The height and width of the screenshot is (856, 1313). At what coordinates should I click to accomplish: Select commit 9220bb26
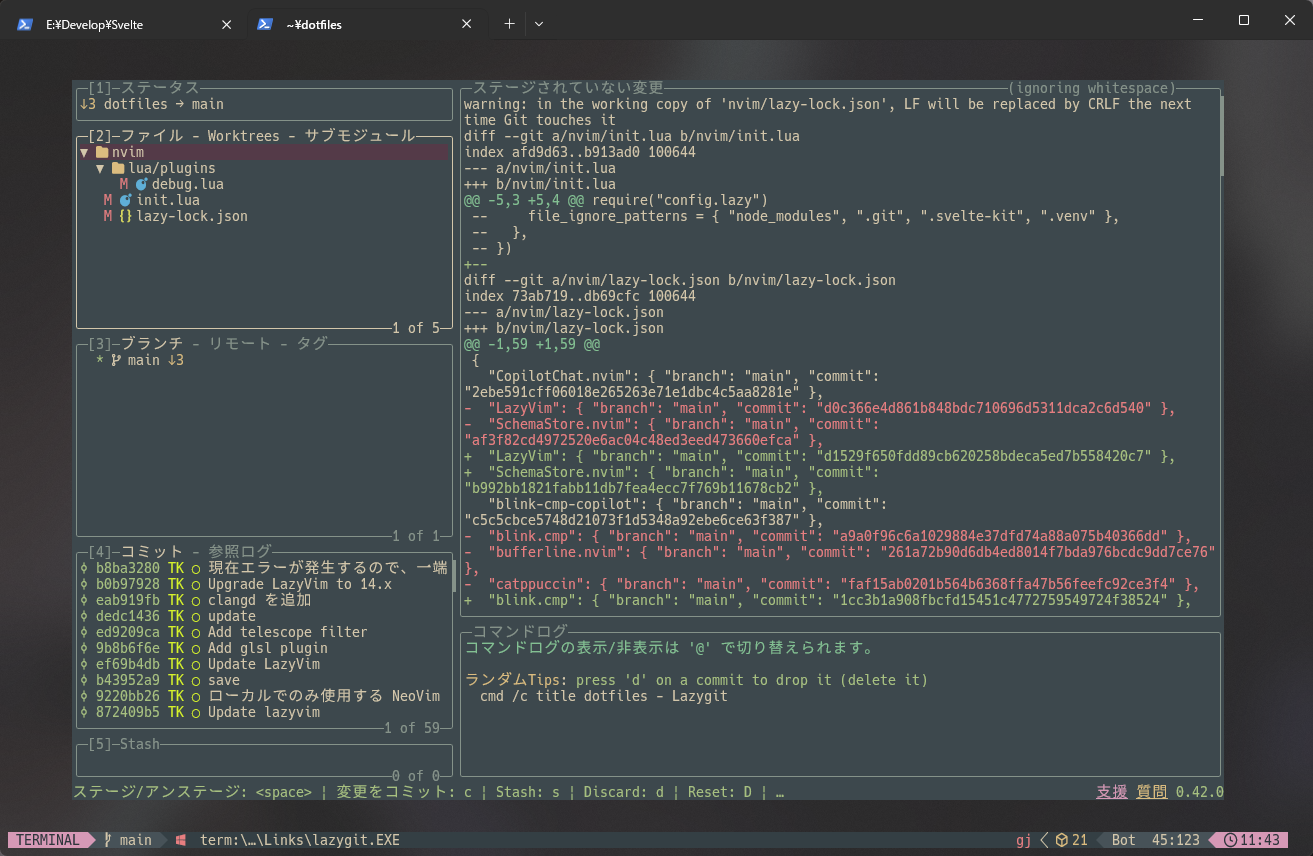[x=264, y=696]
